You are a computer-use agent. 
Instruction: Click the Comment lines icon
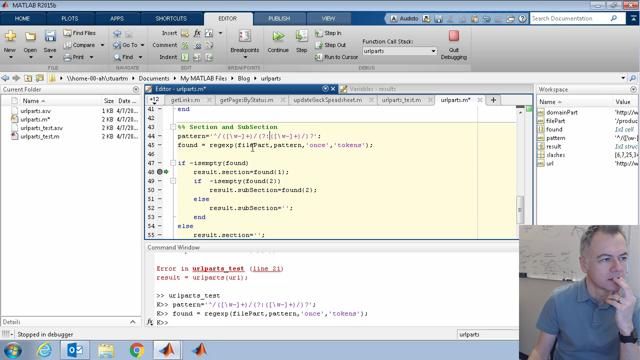pyautogui.click(x=185, y=45)
